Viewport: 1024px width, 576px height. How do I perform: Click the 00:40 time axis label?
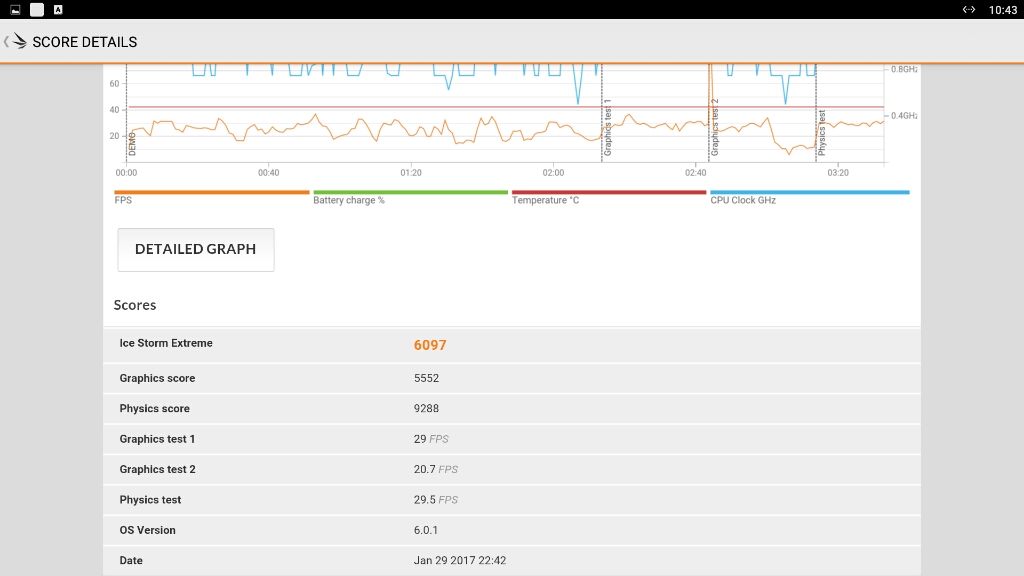pyautogui.click(x=268, y=172)
